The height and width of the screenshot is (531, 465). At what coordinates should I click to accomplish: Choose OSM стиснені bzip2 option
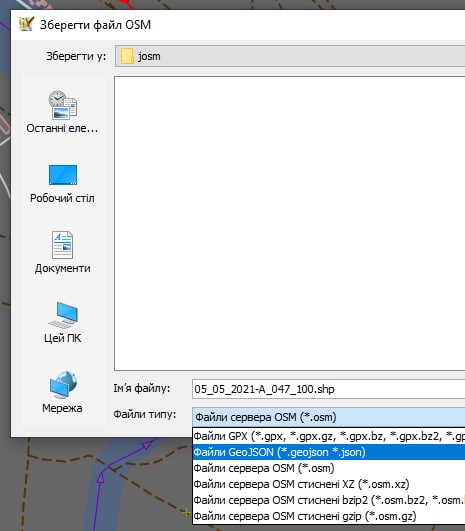pos(329,500)
